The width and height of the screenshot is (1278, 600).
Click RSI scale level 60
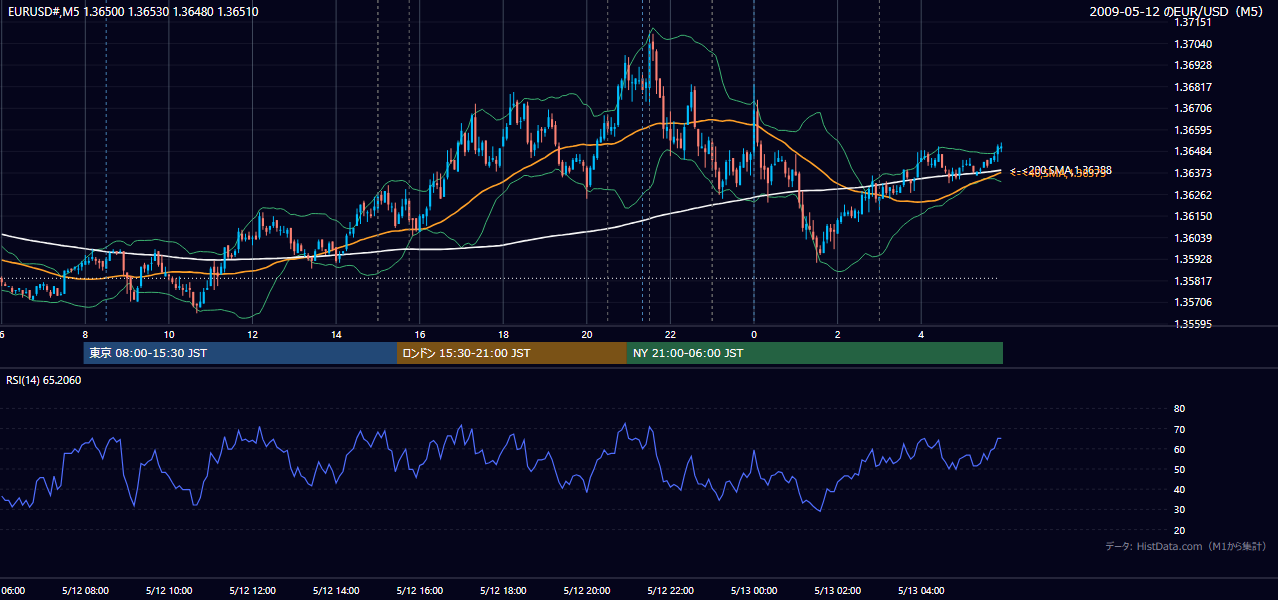pos(1179,449)
